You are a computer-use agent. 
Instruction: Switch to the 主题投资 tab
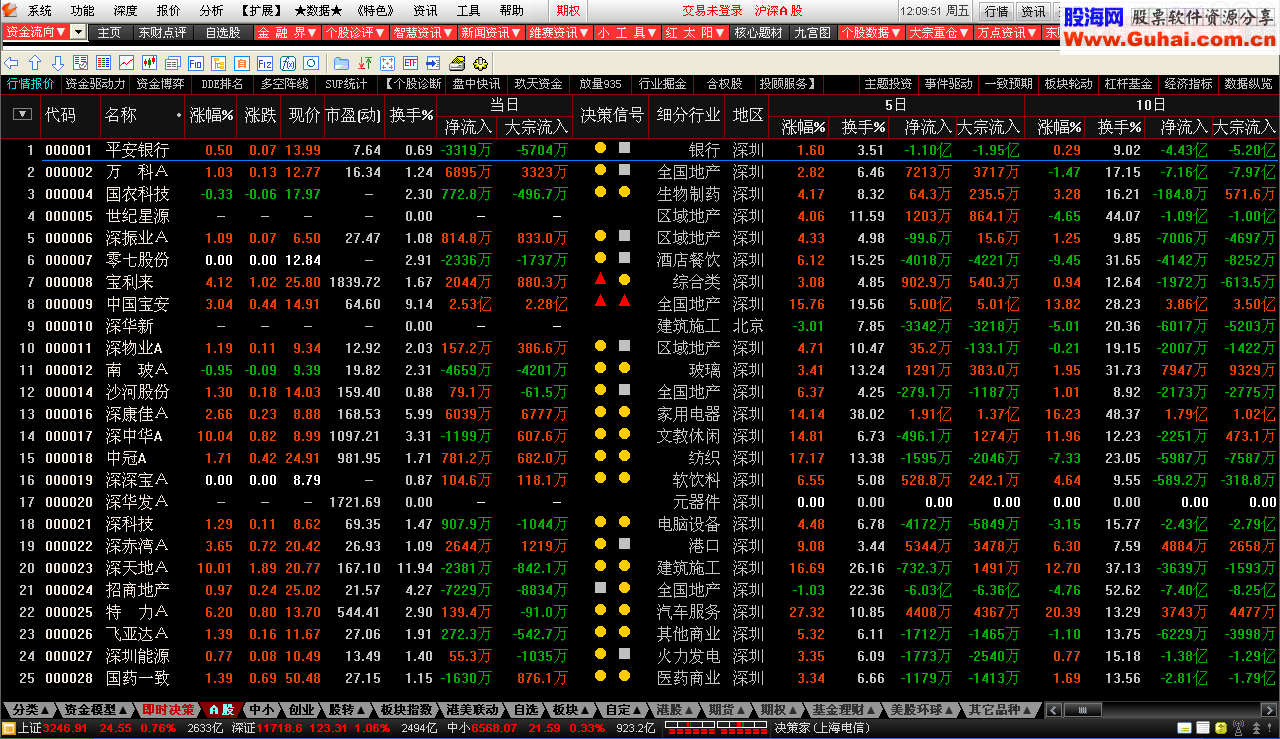888,84
